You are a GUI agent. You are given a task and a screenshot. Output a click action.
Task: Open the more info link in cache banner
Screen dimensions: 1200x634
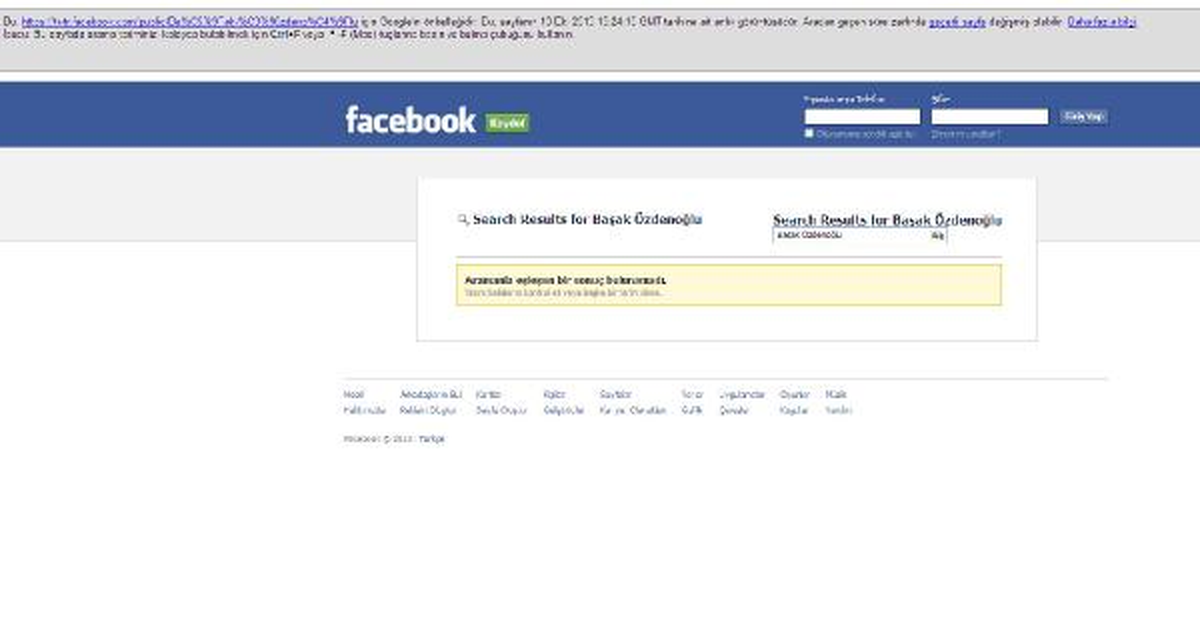click(x=1102, y=21)
